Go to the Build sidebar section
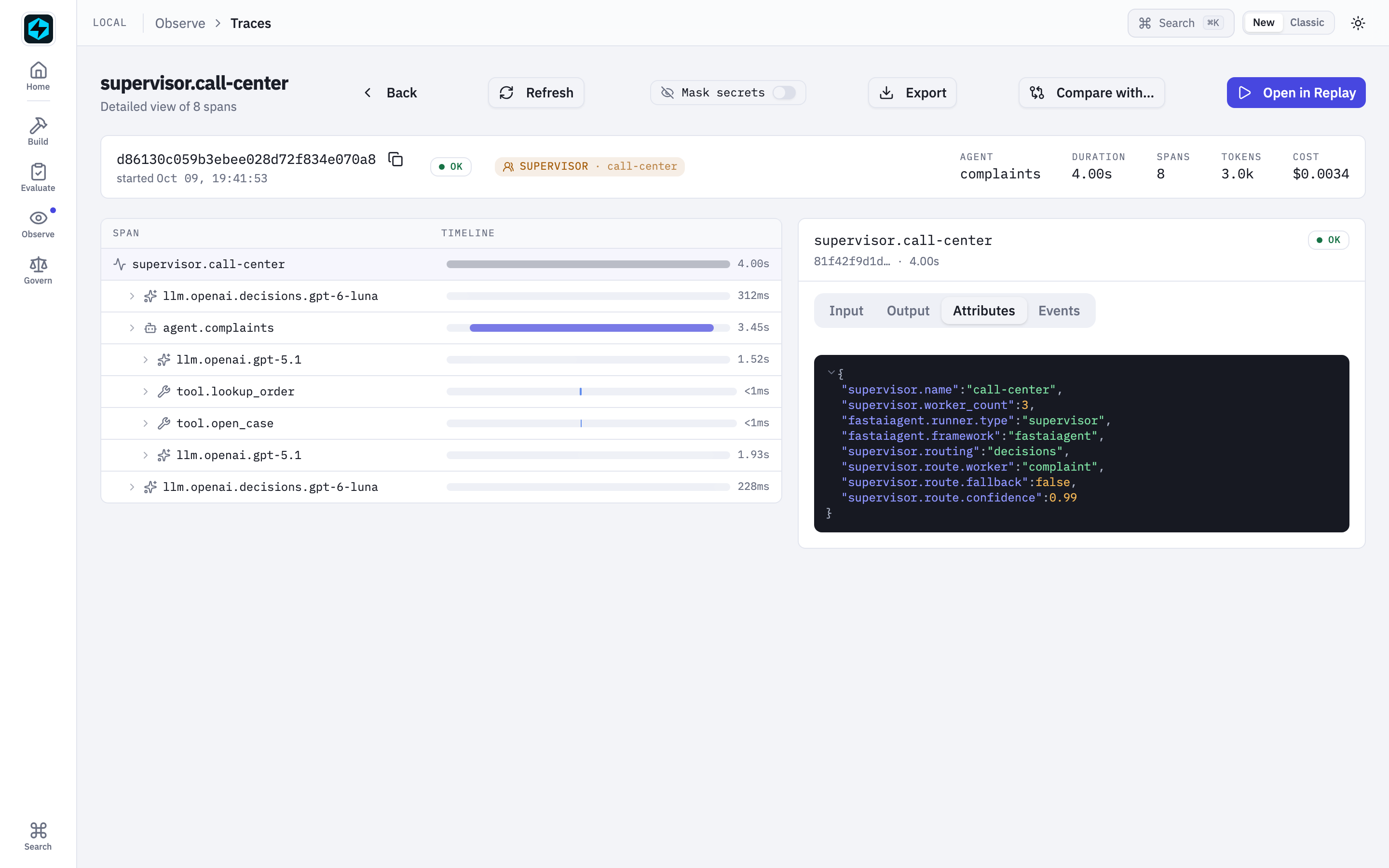This screenshot has width=1389, height=868. [x=38, y=132]
